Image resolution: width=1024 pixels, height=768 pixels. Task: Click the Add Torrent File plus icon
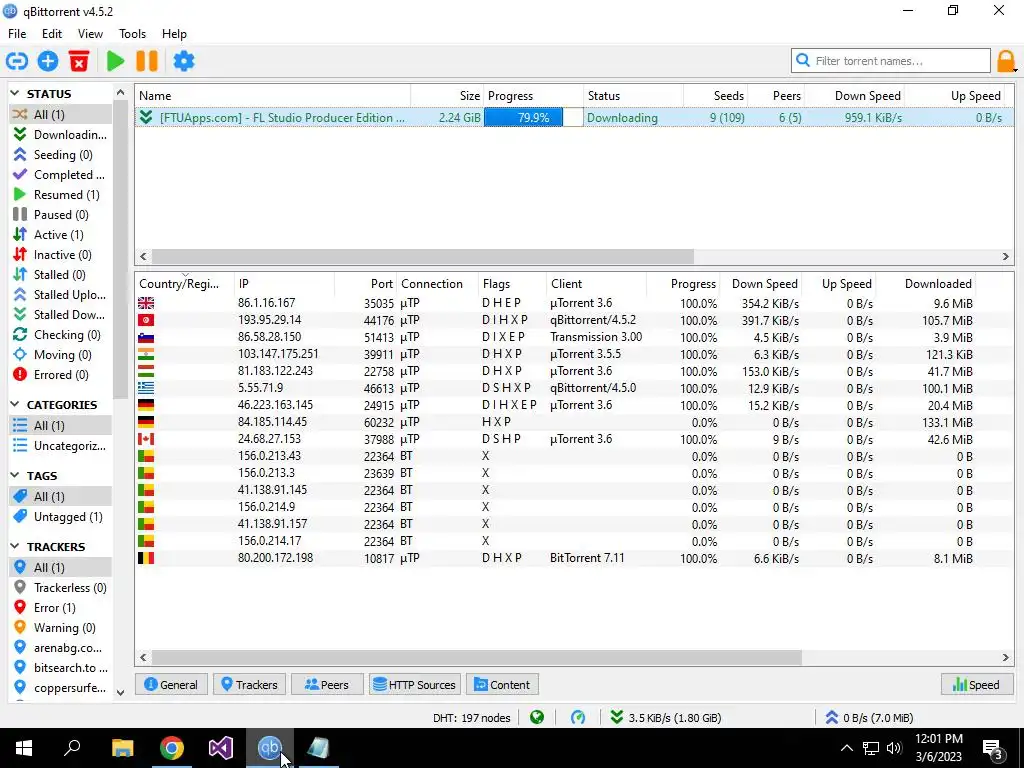[x=48, y=61]
